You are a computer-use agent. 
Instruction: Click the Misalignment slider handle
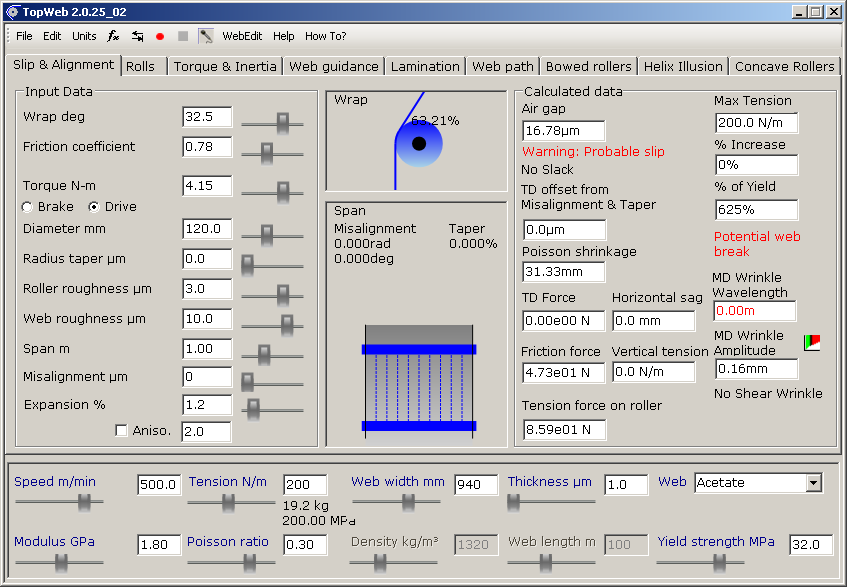pos(247,383)
